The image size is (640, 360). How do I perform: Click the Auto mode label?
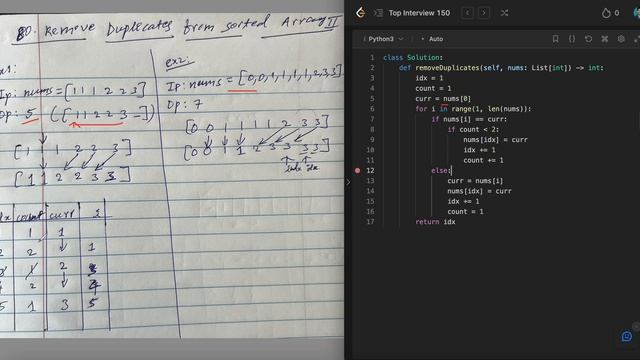click(436, 39)
